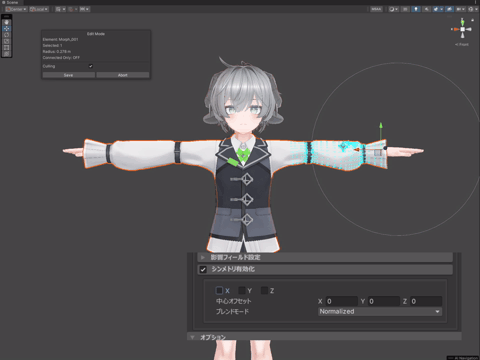
Task: Click the green Y move handle arrow
Action: click(x=381, y=126)
